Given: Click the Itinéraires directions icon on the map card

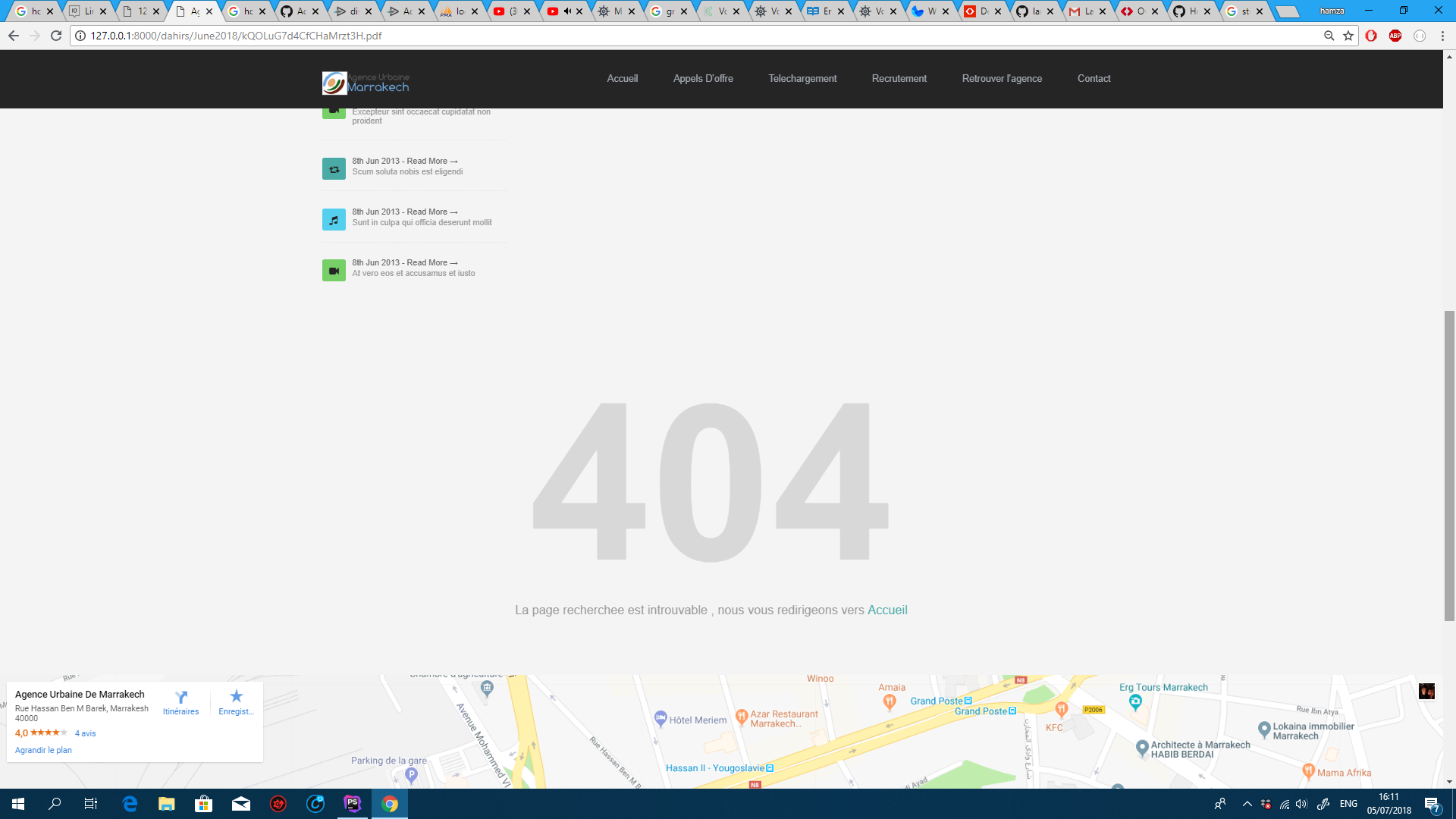Looking at the screenshot, I should click(180, 698).
